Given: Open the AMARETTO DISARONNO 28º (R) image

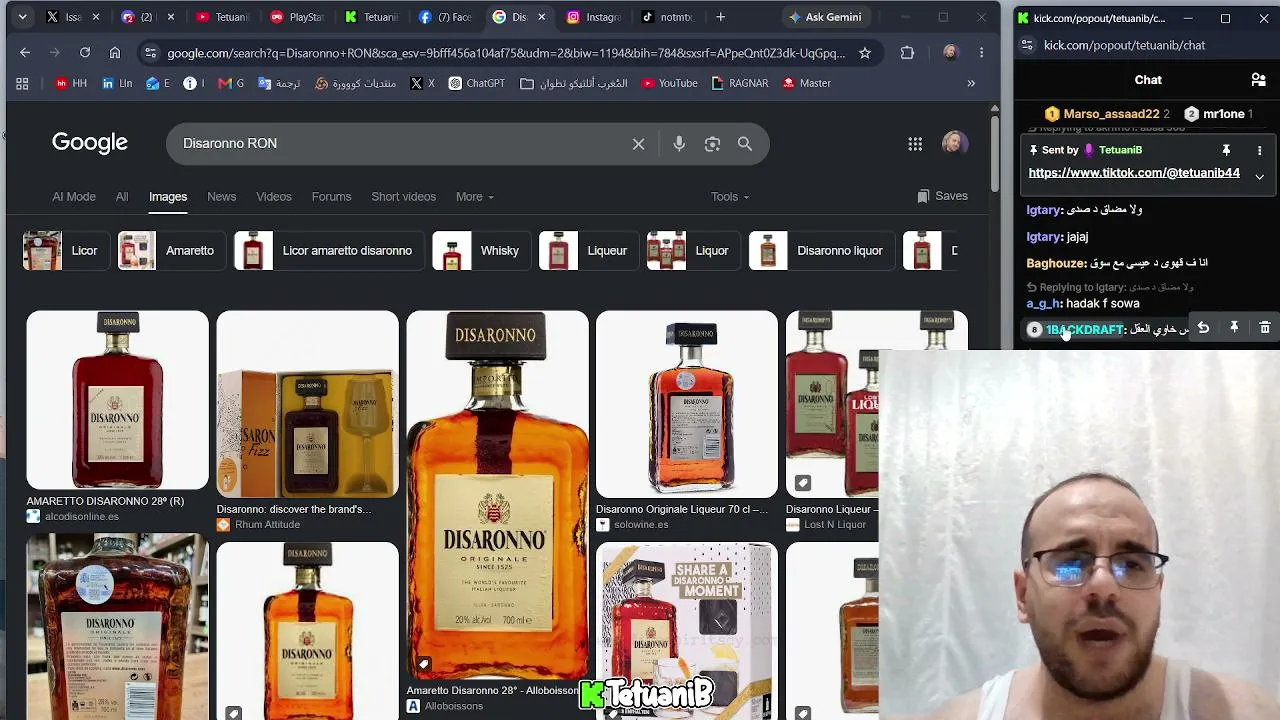Looking at the screenshot, I should click(118, 400).
